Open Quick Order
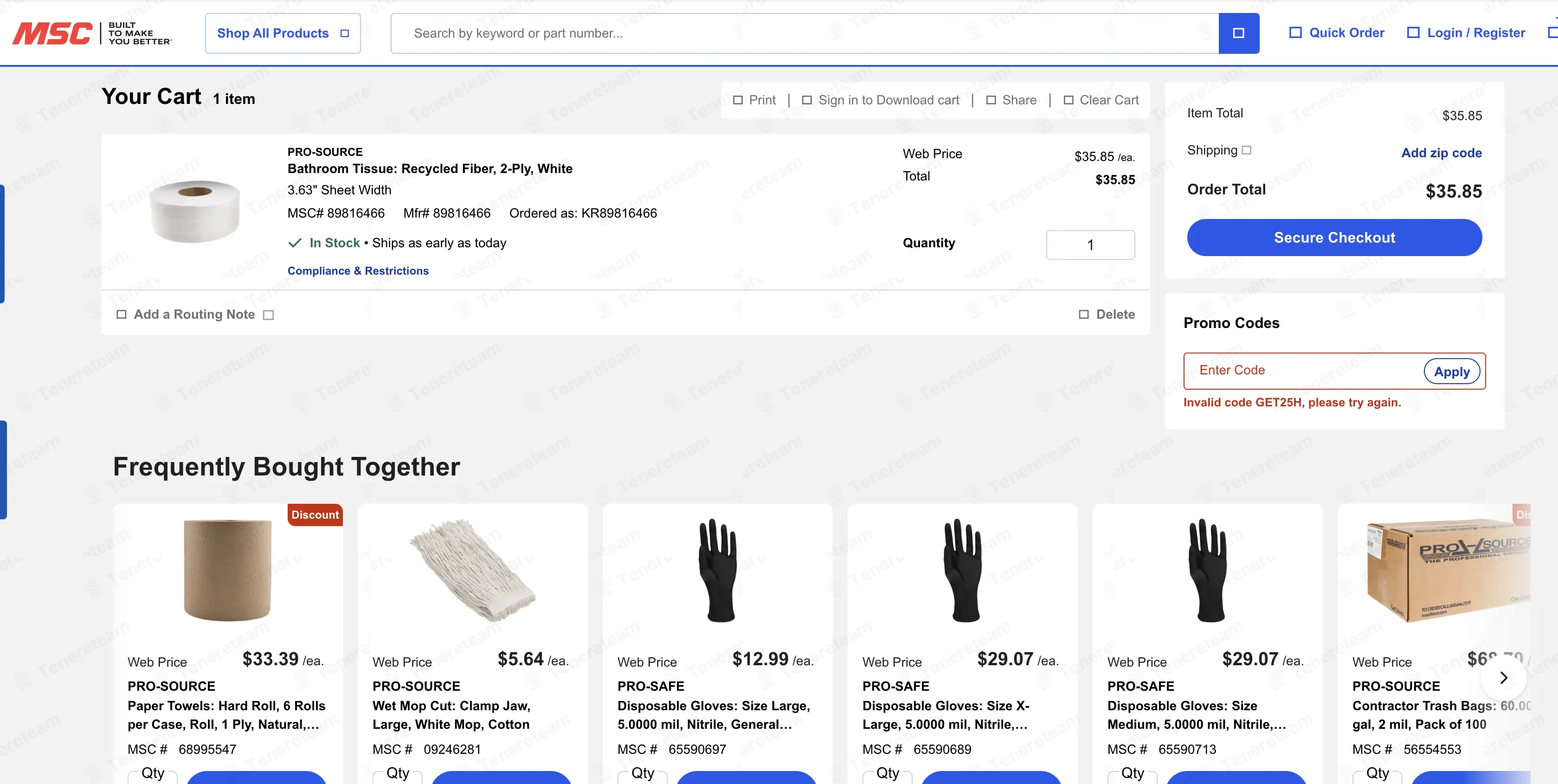Screen dimensions: 1558x784 1337,32
